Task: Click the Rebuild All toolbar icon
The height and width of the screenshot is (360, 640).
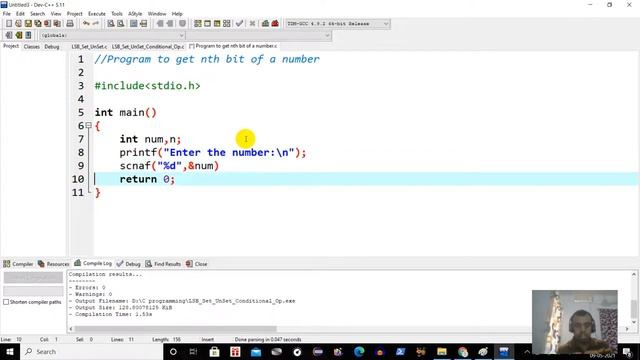Action: coord(227,24)
